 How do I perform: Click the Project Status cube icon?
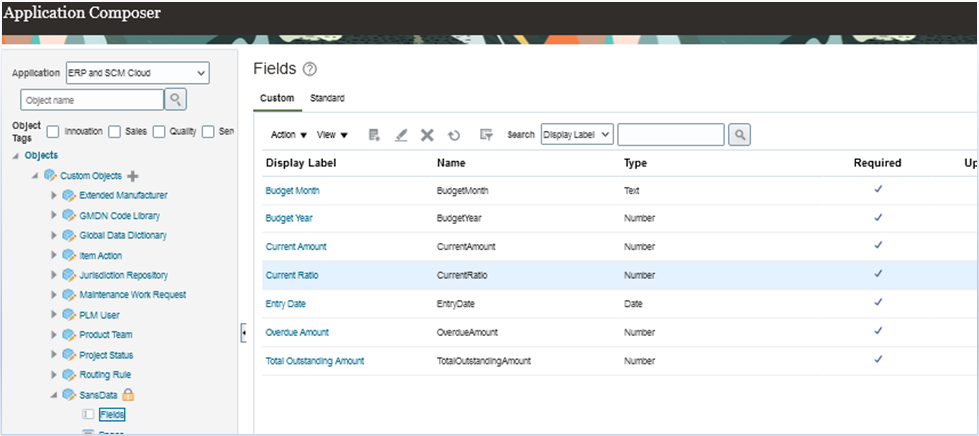69,355
